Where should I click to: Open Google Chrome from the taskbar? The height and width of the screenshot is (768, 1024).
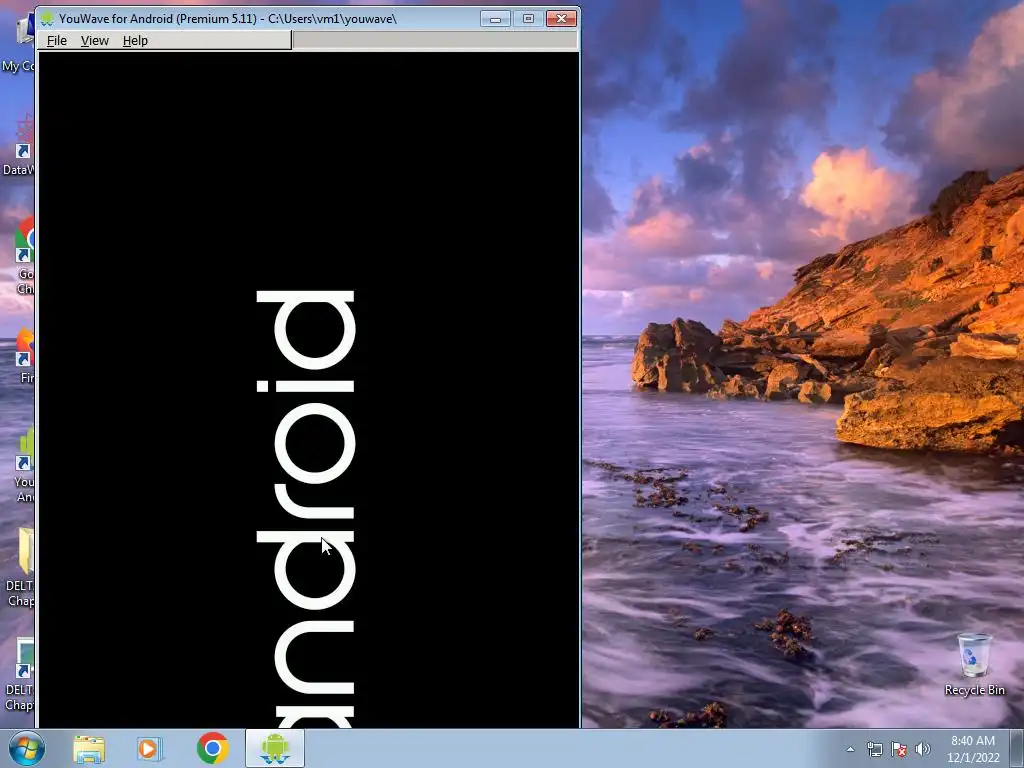(x=212, y=749)
